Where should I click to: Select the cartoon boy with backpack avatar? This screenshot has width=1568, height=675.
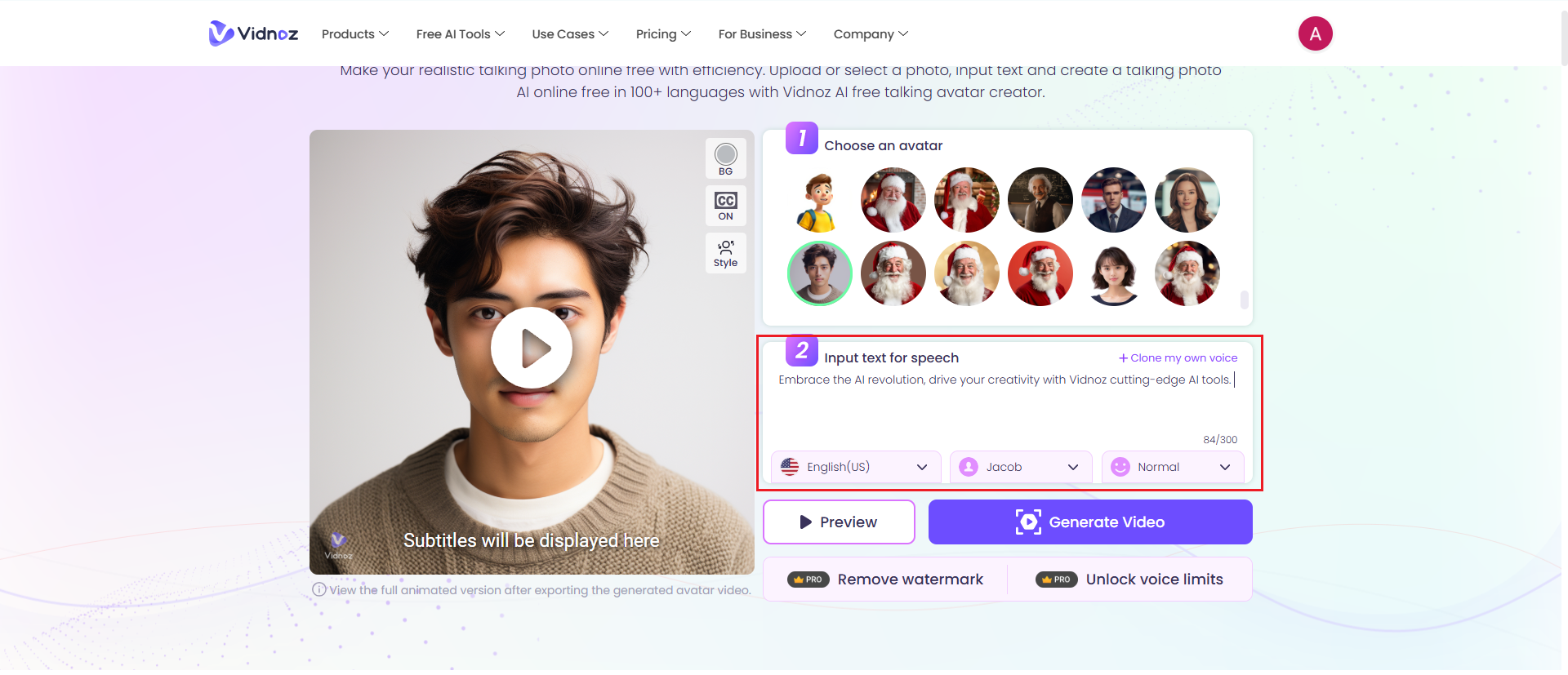819,200
